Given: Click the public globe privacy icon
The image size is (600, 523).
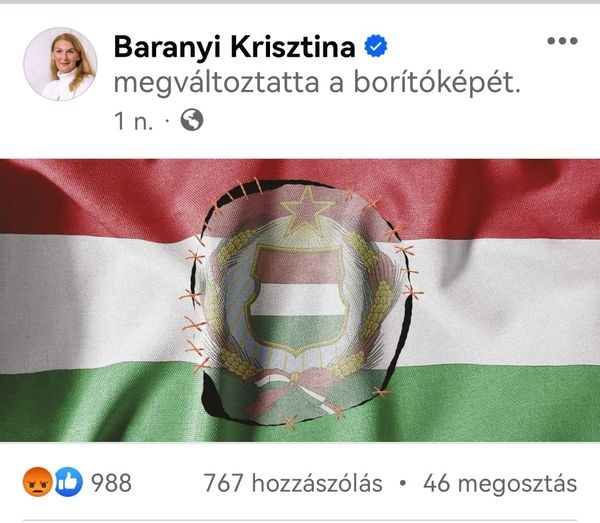Looking at the screenshot, I should (192, 120).
